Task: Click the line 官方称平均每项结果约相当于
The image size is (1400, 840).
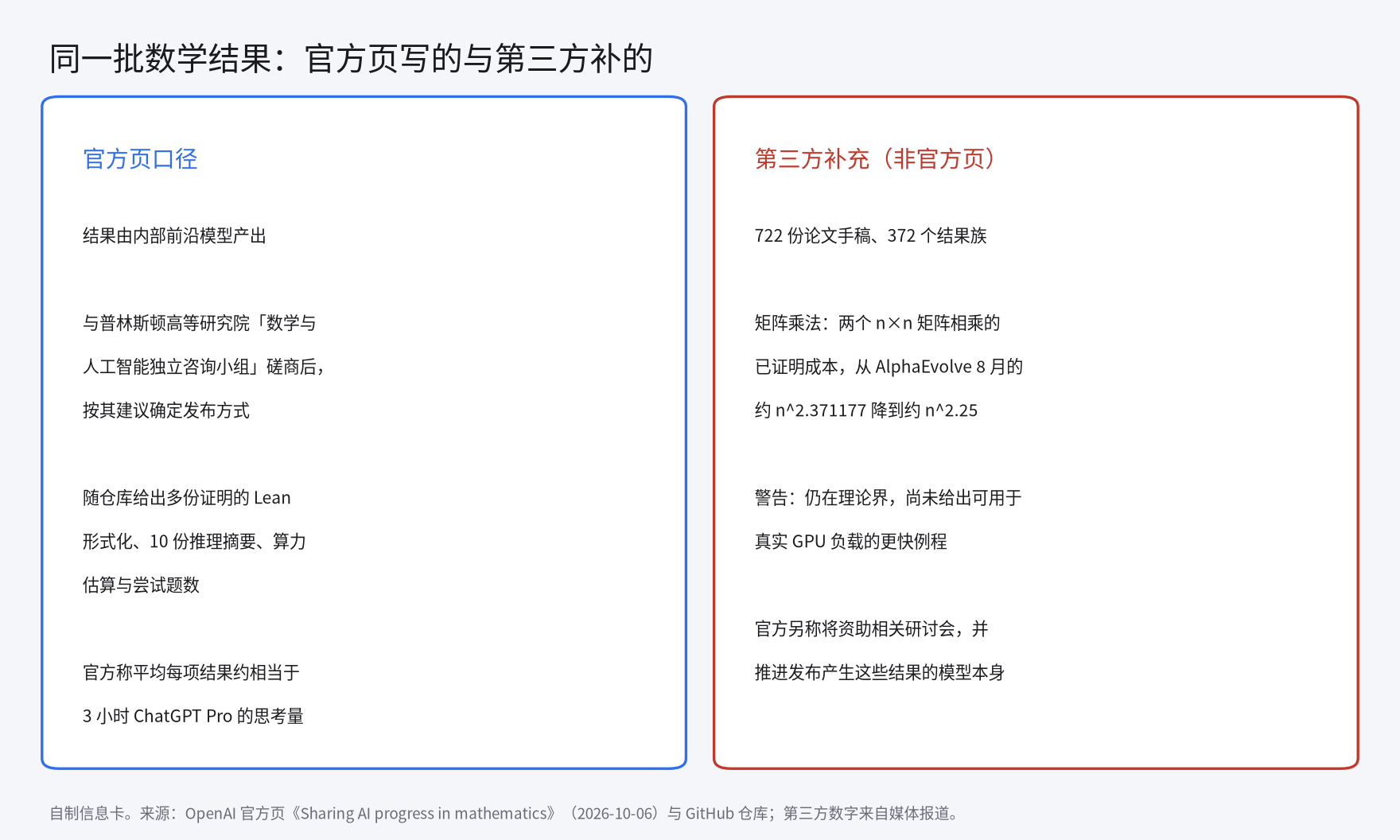Action: [x=191, y=673]
